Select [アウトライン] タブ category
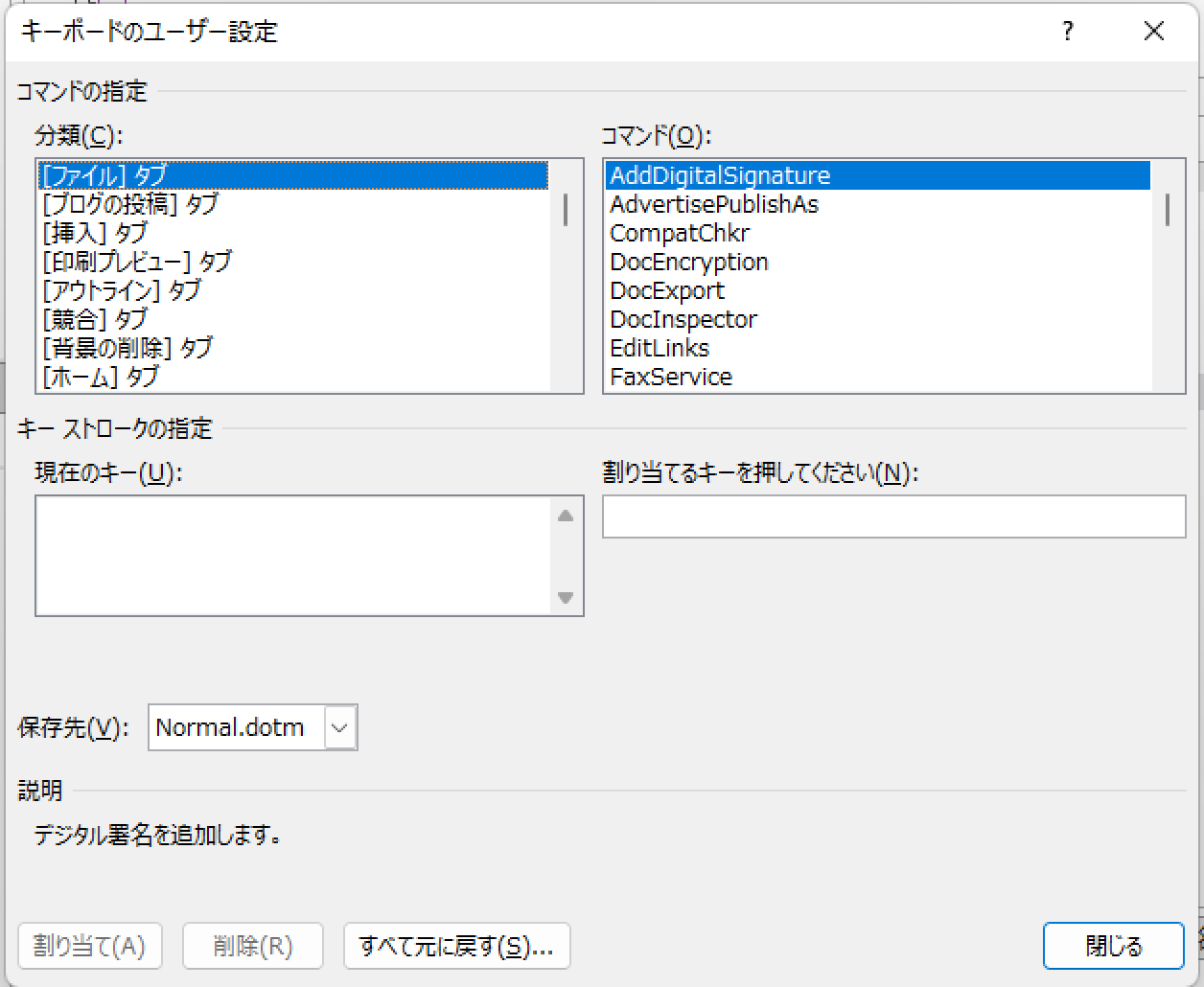This screenshot has width=1204, height=987. 293,290
